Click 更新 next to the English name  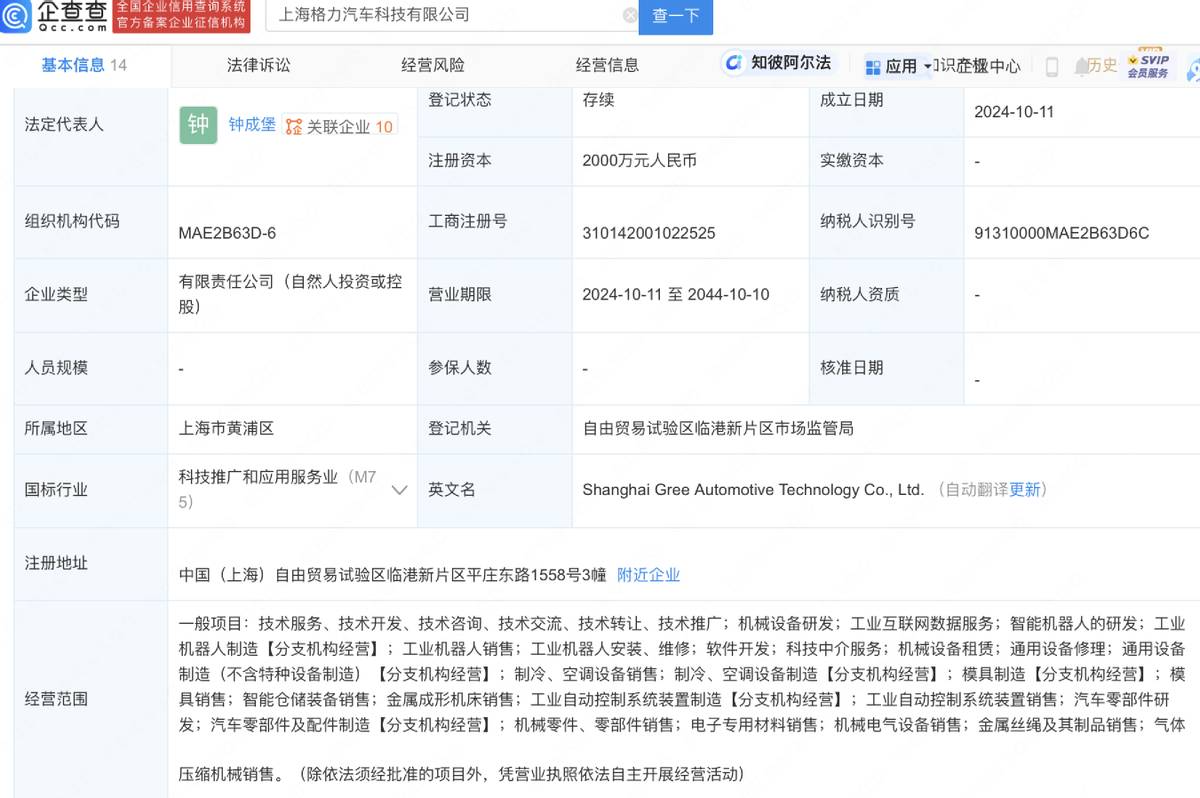click(1025, 490)
